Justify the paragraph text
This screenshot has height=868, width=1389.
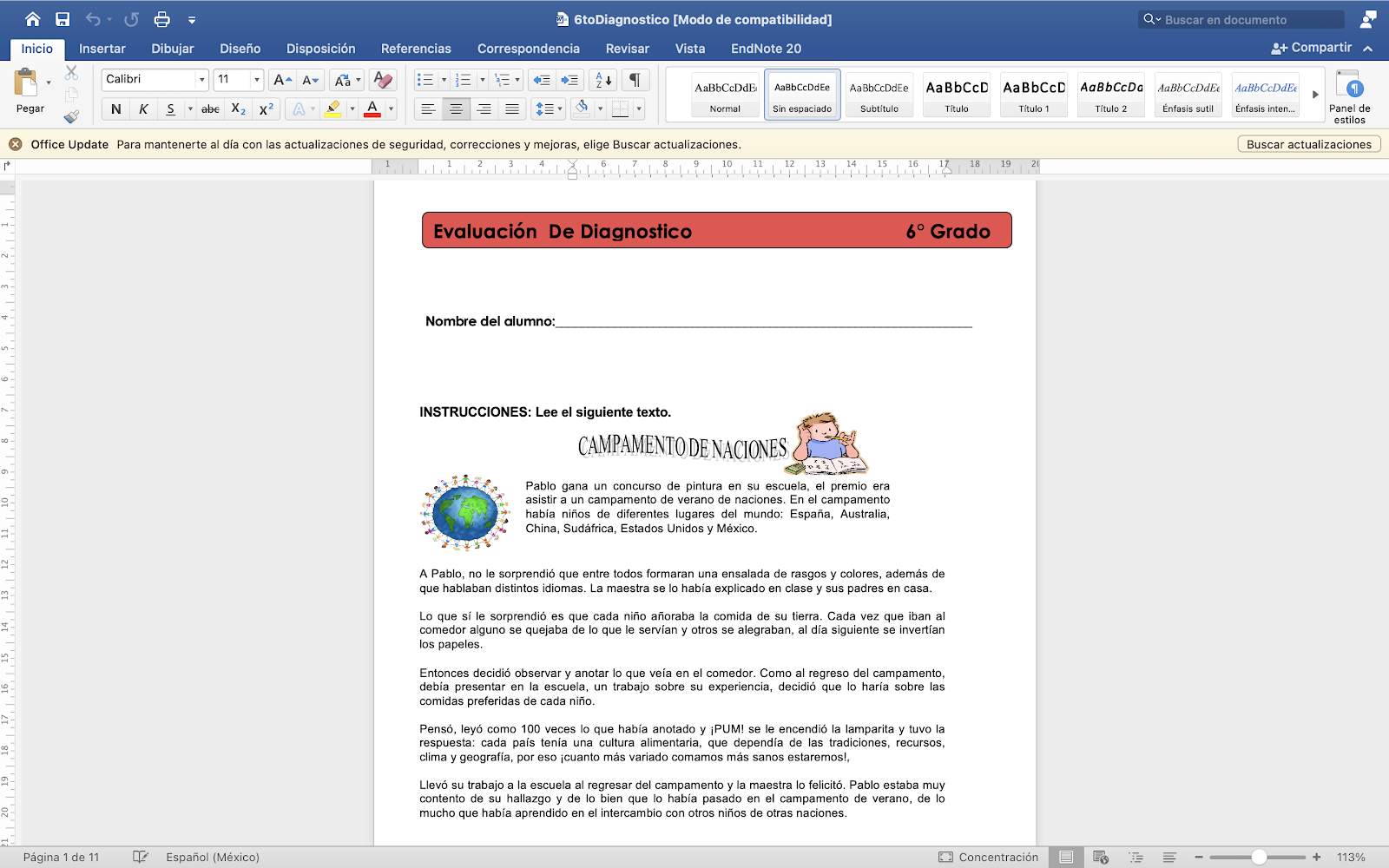pyautogui.click(x=512, y=108)
